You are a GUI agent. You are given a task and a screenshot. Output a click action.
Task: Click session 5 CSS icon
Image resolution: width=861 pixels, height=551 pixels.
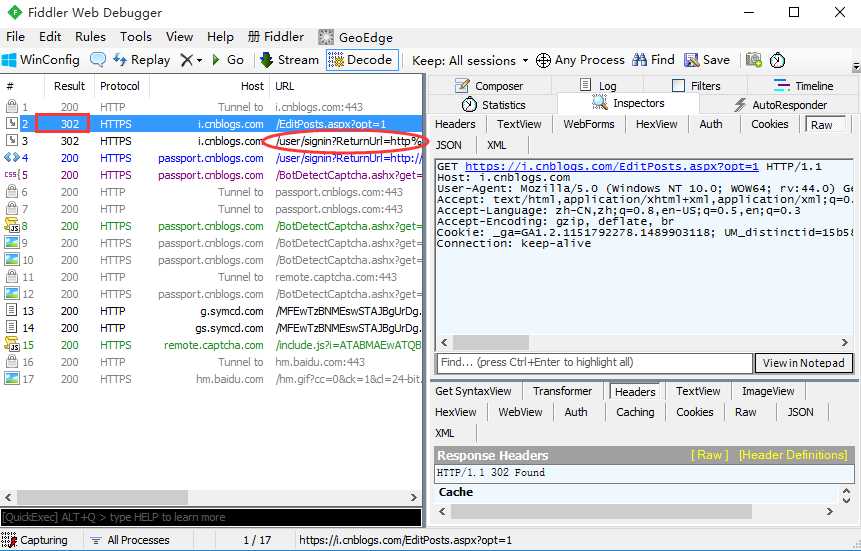[12, 175]
